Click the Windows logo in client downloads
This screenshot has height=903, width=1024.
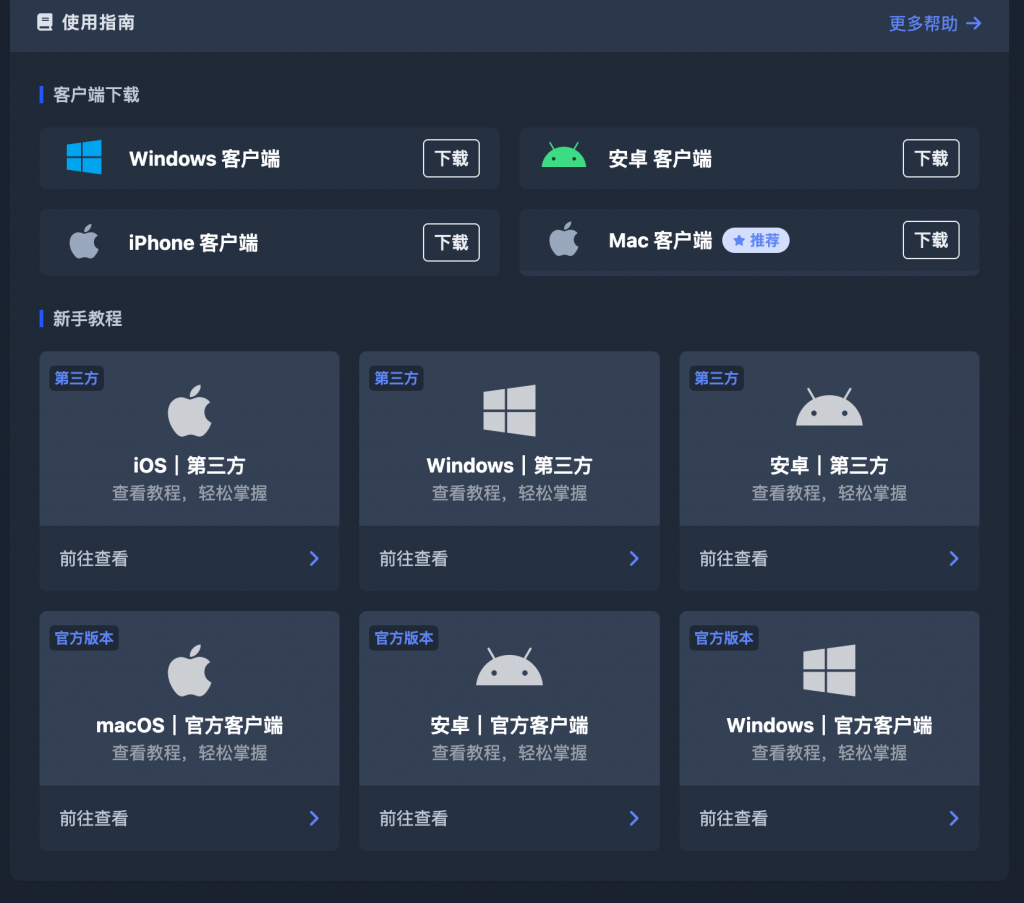(84, 158)
